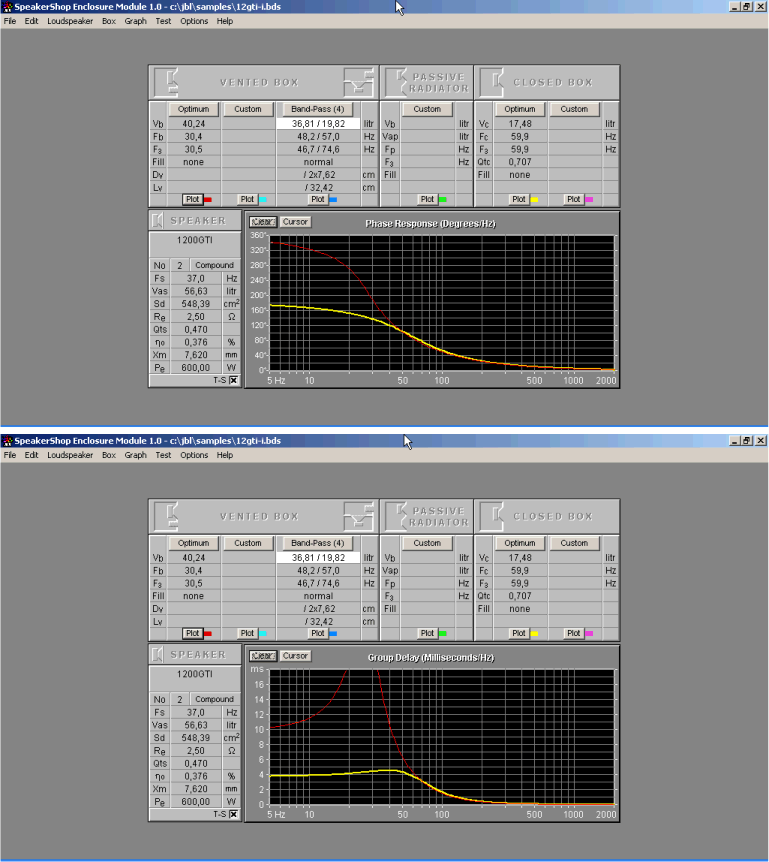Image resolution: width=769 pixels, height=862 pixels.
Task: Click Passive Radiator icon in Phase Response window
Action: [398, 82]
